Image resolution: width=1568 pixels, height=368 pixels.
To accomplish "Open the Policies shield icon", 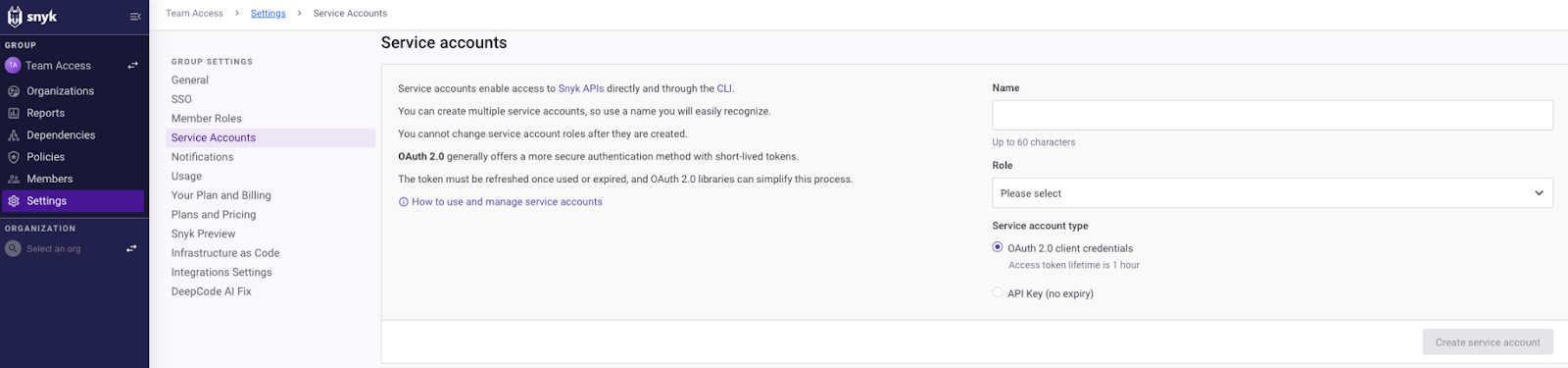I will (14, 157).
